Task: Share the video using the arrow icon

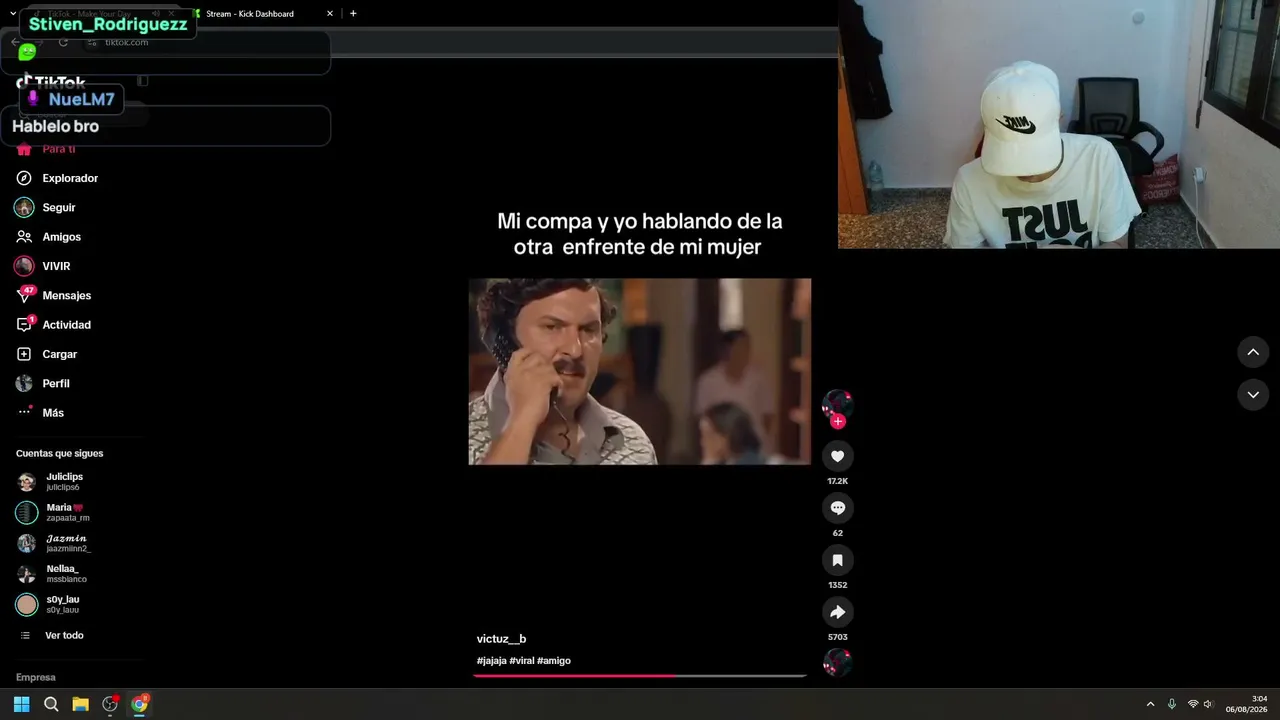Action: (838, 612)
